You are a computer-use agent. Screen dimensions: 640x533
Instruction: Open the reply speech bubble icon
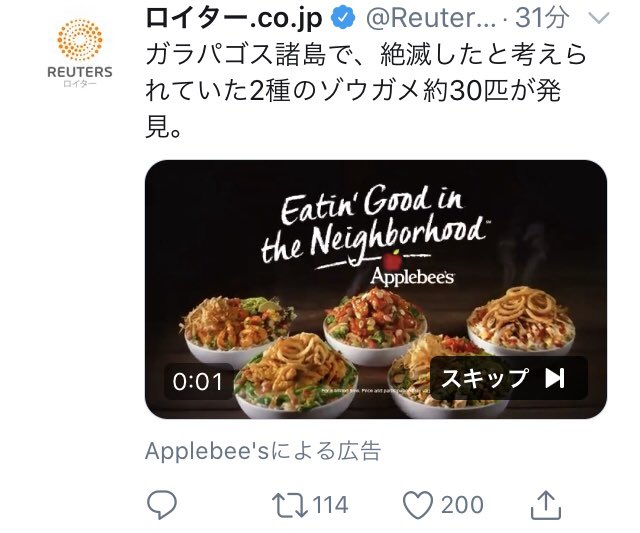tap(162, 505)
